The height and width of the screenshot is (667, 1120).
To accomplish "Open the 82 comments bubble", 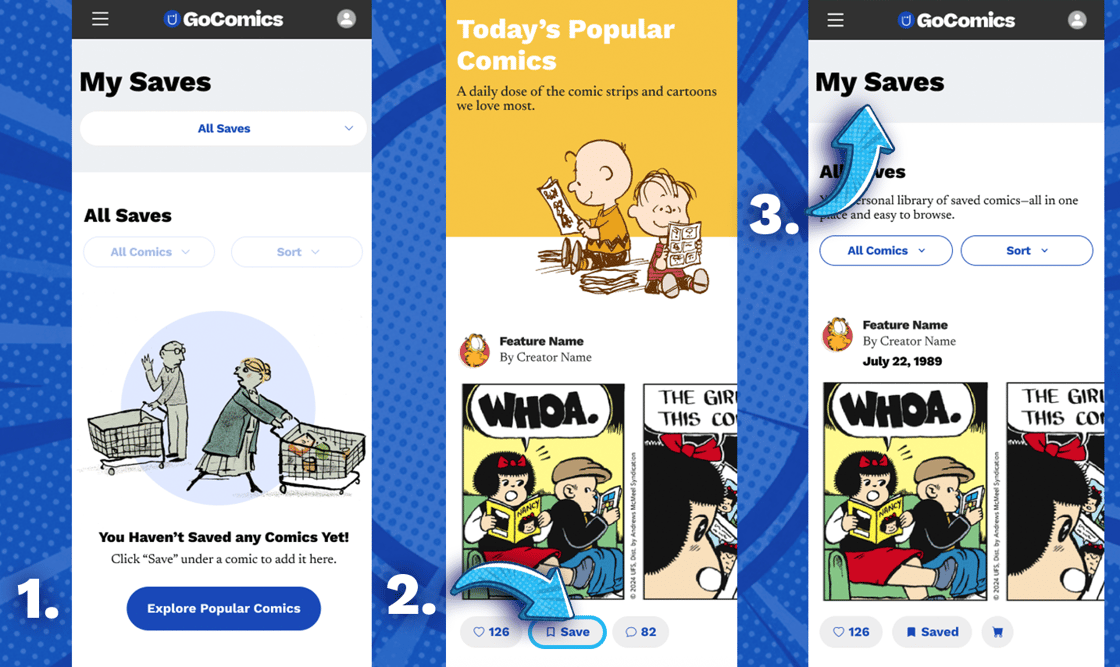I will click(641, 632).
